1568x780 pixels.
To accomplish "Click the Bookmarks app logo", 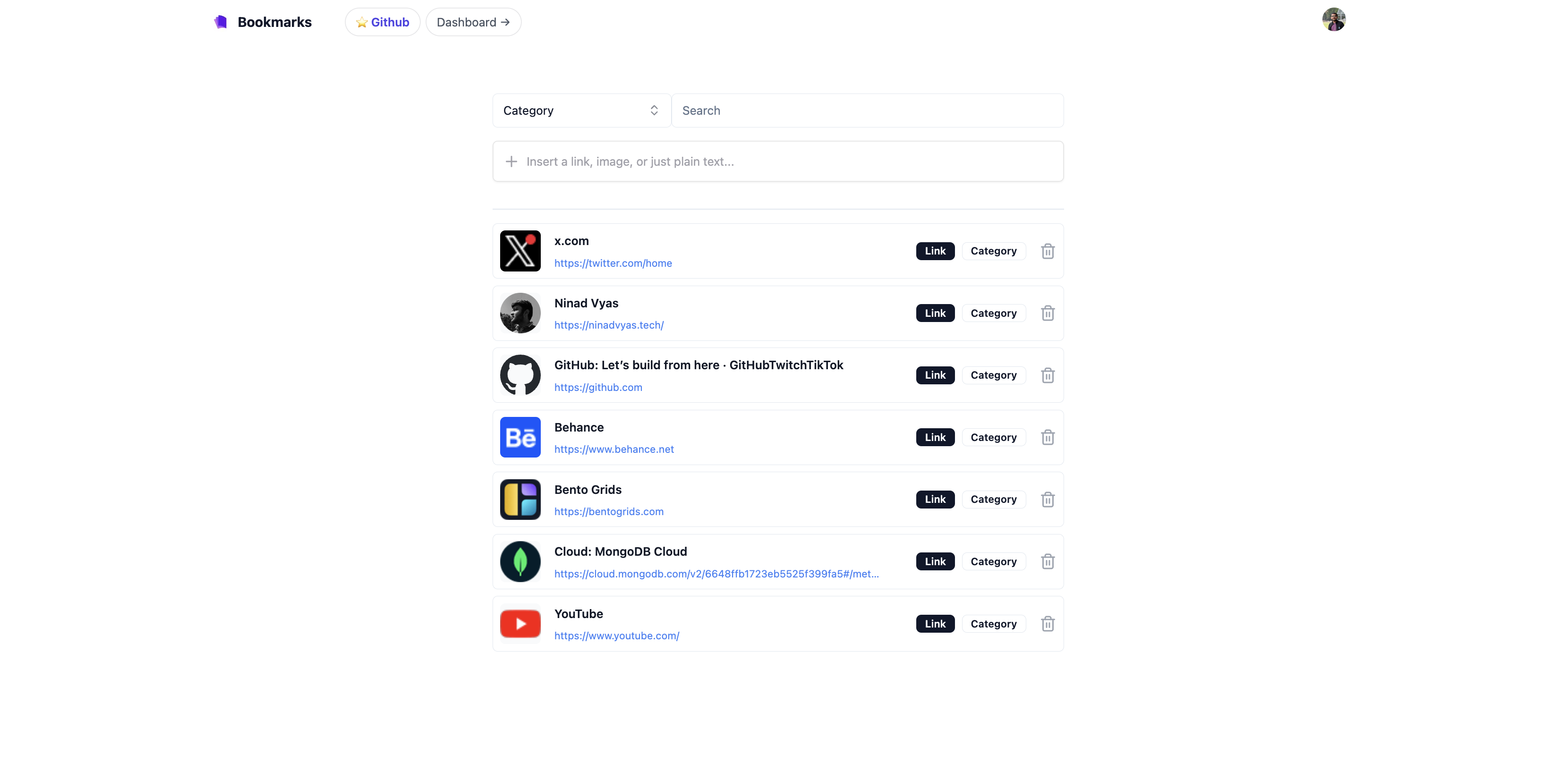I will (220, 21).
